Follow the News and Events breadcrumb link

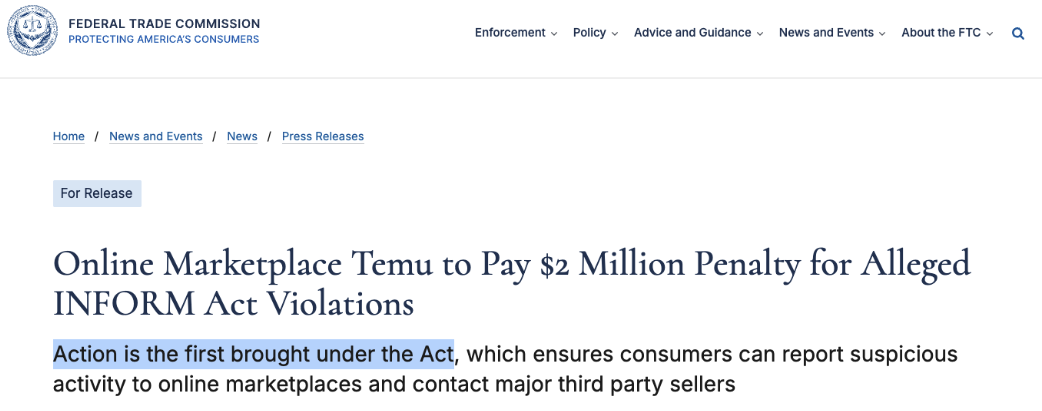click(156, 136)
